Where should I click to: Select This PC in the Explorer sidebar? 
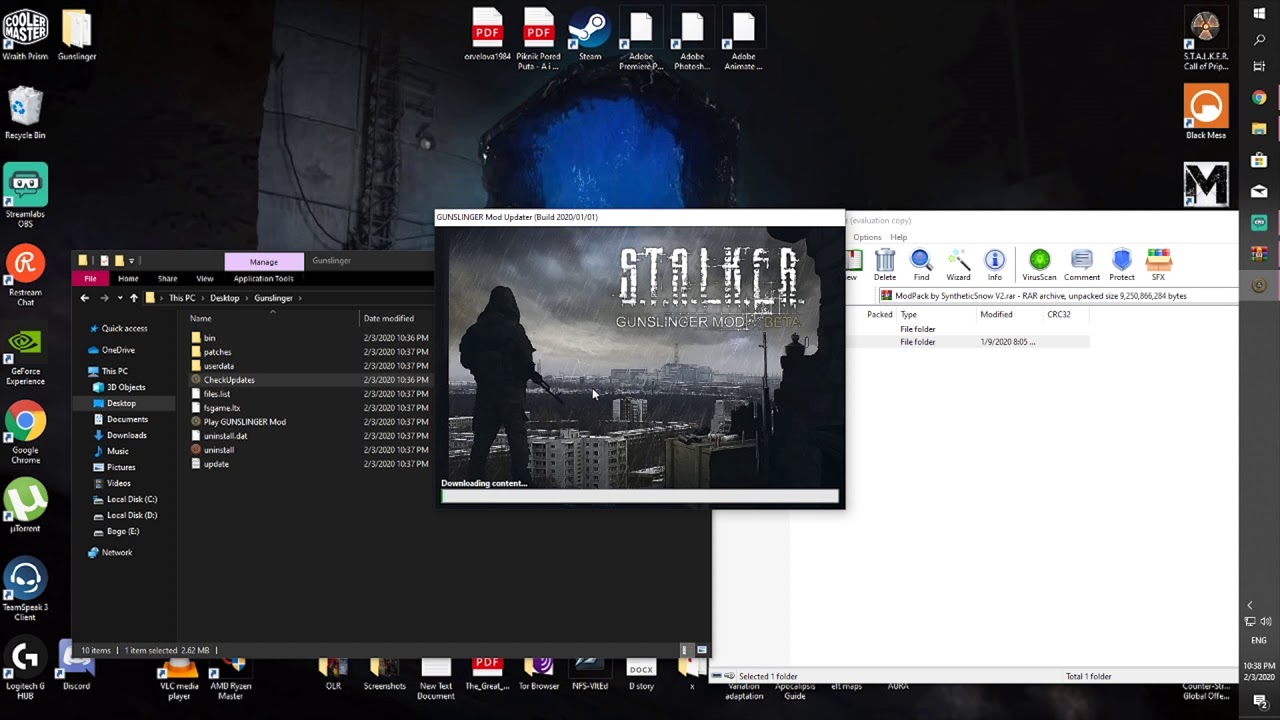point(114,371)
